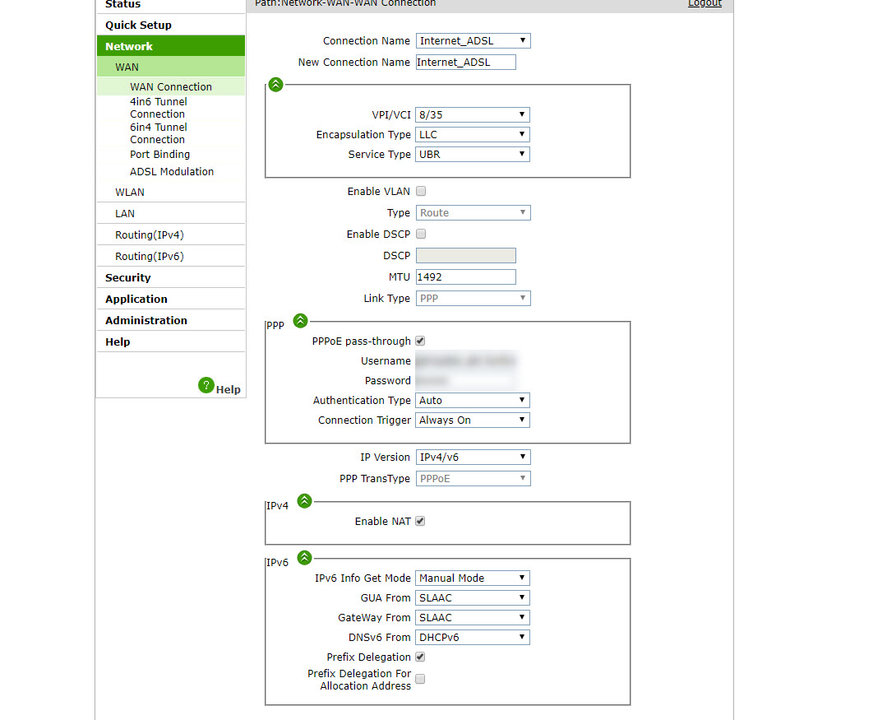Image resolution: width=887 pixels, height=720 pixels.
Task: Select the Network menu
Action: point(171,46)
